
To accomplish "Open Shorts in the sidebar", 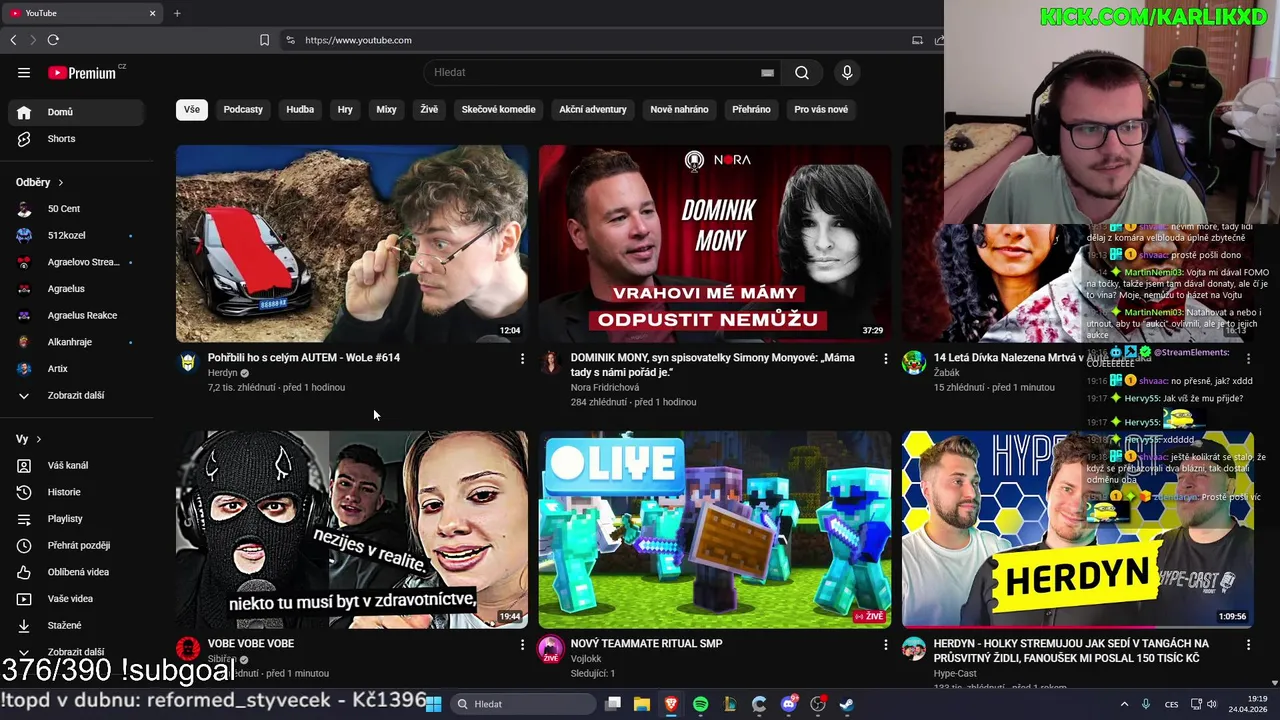I will point(76,139).
